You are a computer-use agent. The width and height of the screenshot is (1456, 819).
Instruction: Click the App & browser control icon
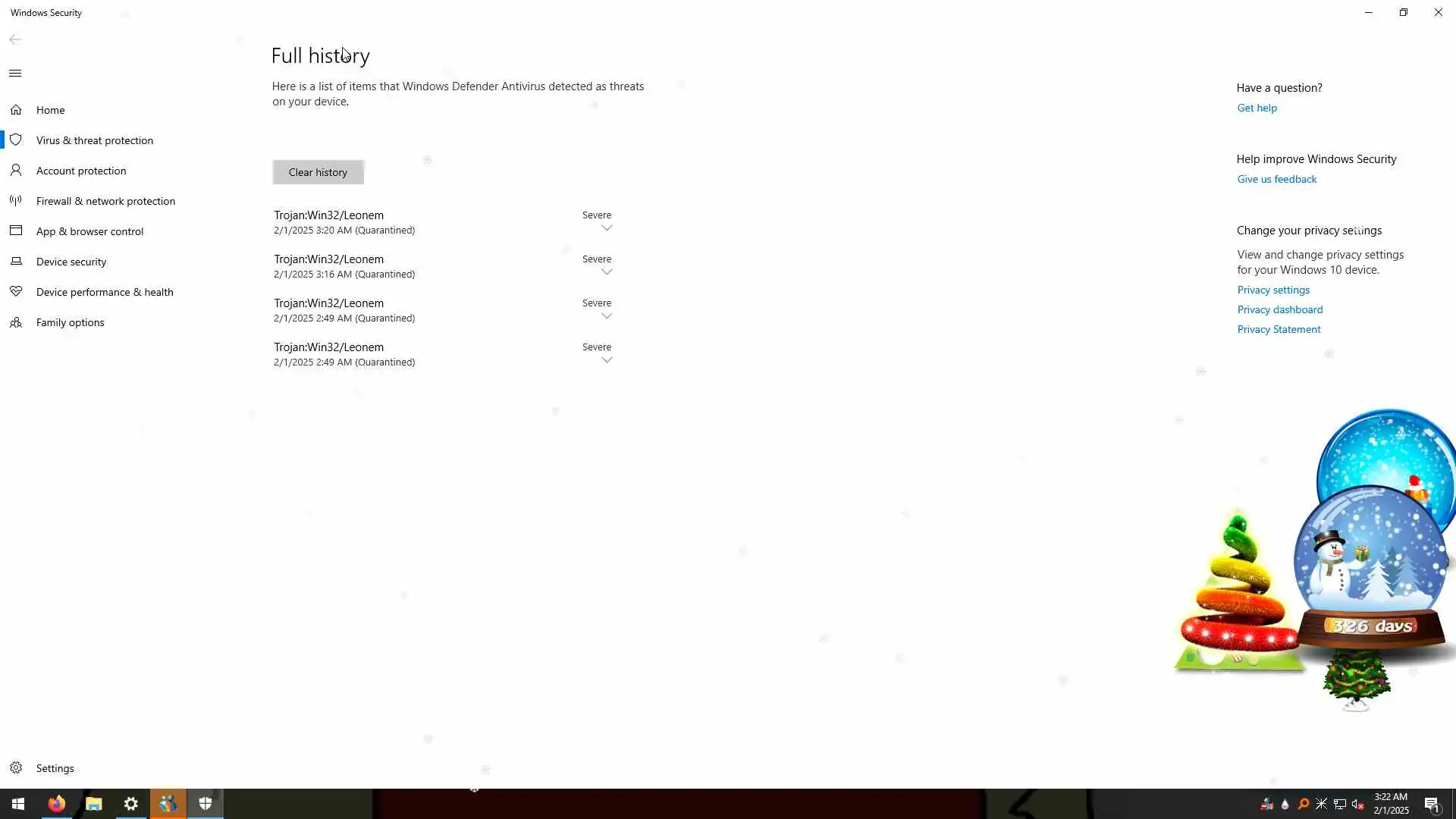pos(16,231)
